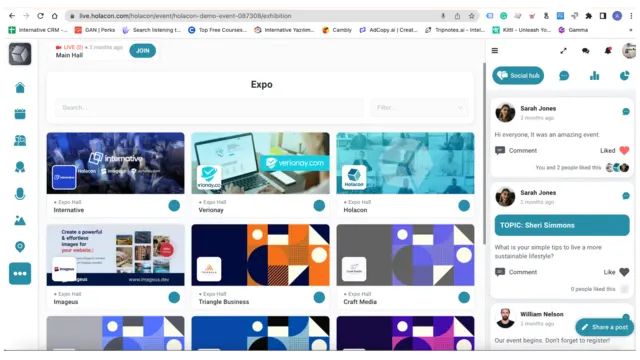
Task: Select the Social hub tab
Action: coord(518,76)
